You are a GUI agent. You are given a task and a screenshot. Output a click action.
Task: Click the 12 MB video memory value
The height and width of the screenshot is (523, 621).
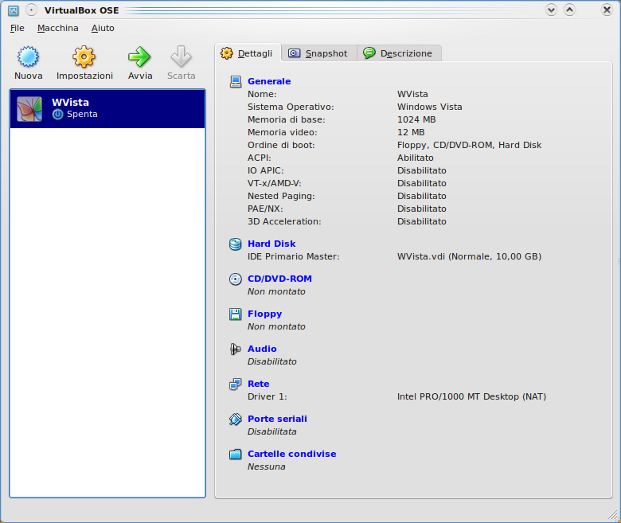[x=411, y=132]
